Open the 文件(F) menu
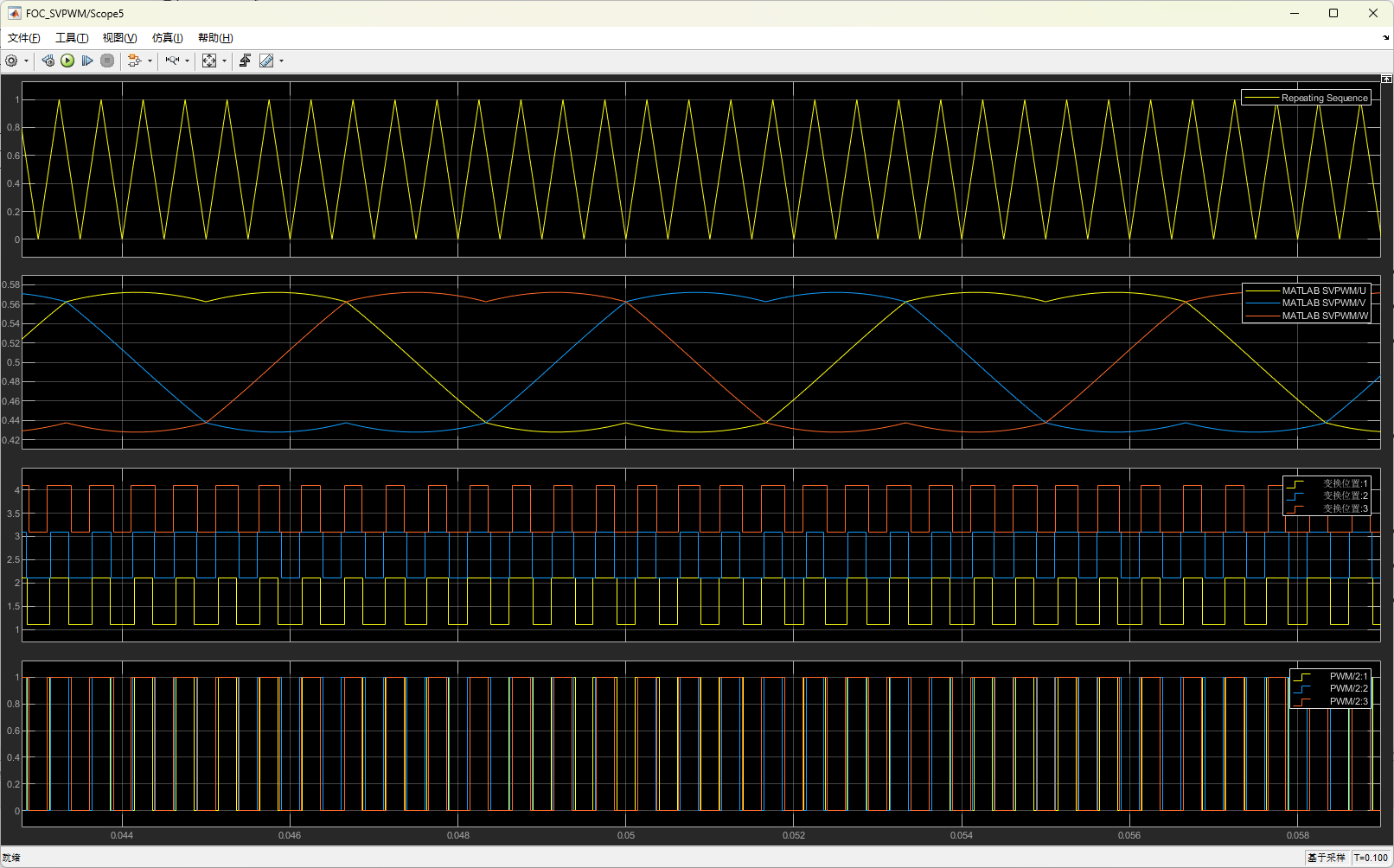1394x868 pixels. [24, 38]
